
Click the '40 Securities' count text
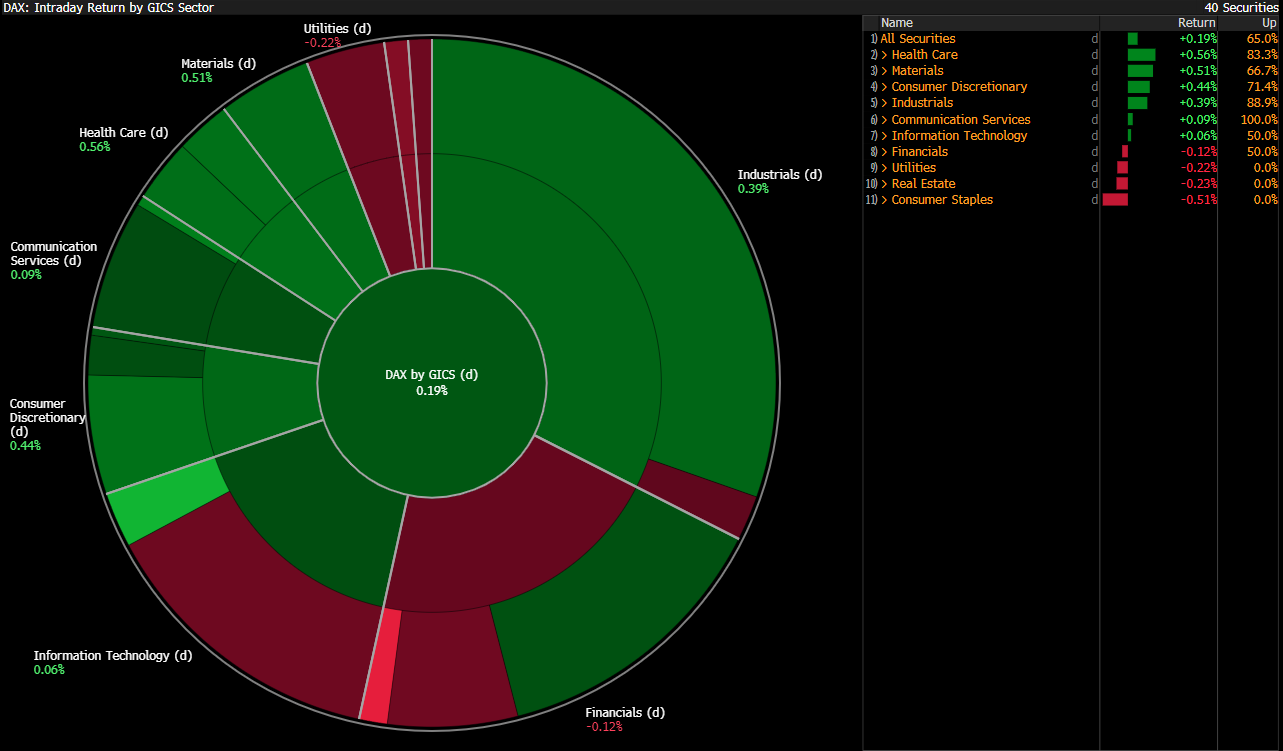[1241, 7]
